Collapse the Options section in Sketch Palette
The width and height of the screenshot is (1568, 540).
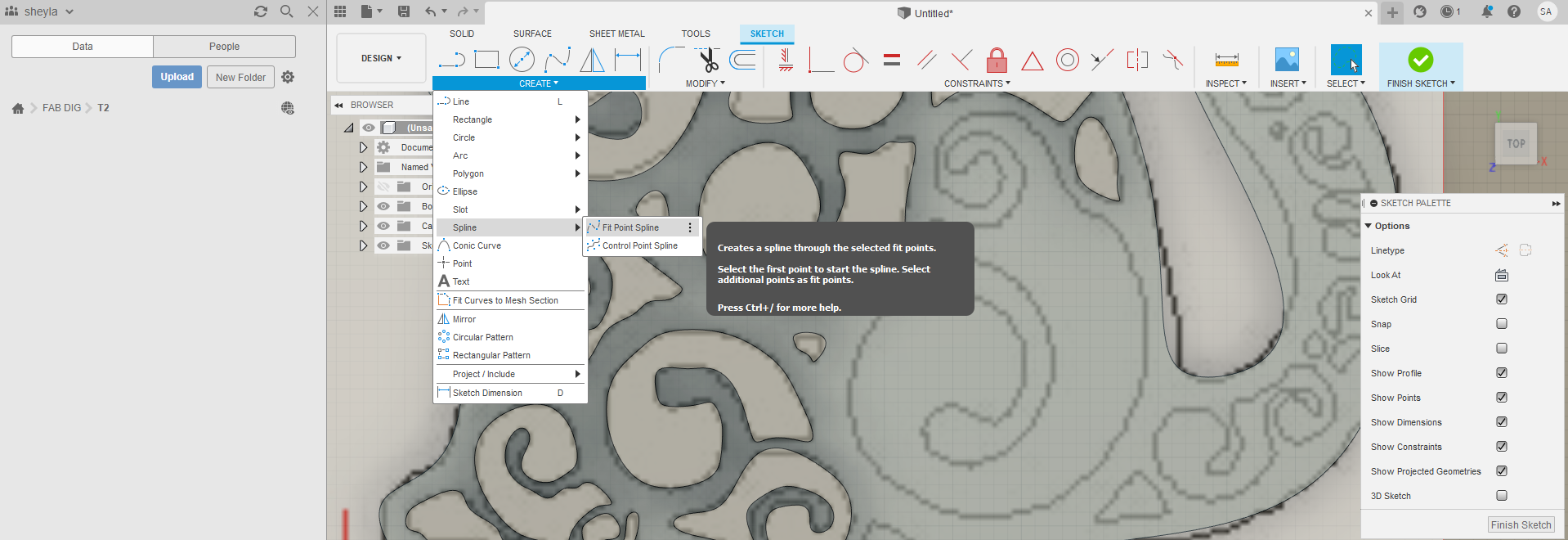click(1369, 226)
